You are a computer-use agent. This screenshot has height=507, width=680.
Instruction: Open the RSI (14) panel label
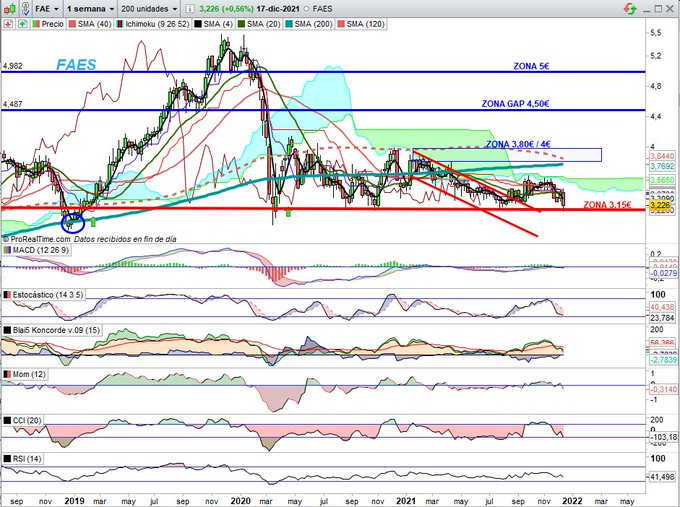tap(27, 458)
